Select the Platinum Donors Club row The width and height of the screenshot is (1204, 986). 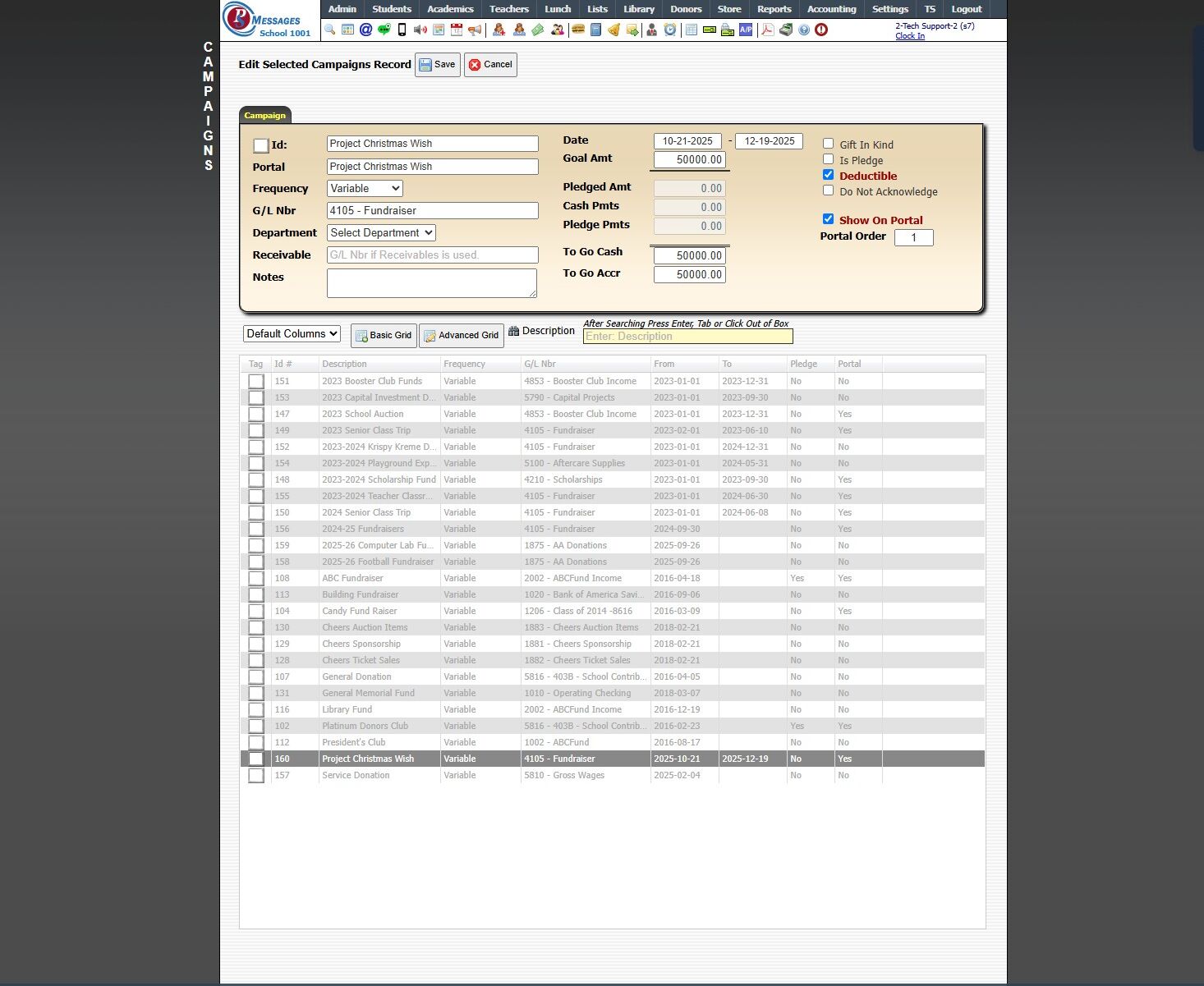click(613, 726)
